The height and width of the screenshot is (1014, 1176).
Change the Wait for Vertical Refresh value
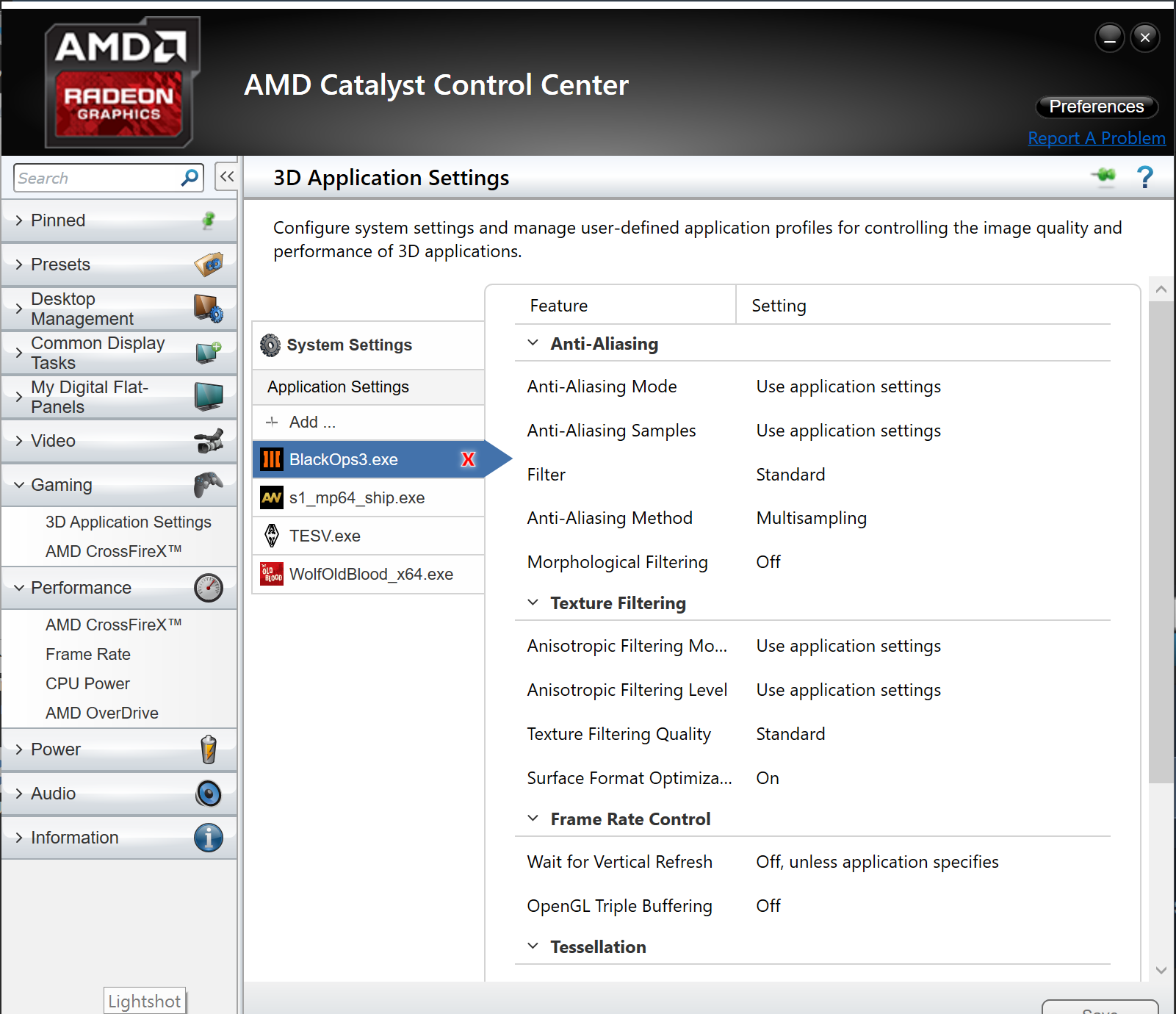(x=877, y=862)
